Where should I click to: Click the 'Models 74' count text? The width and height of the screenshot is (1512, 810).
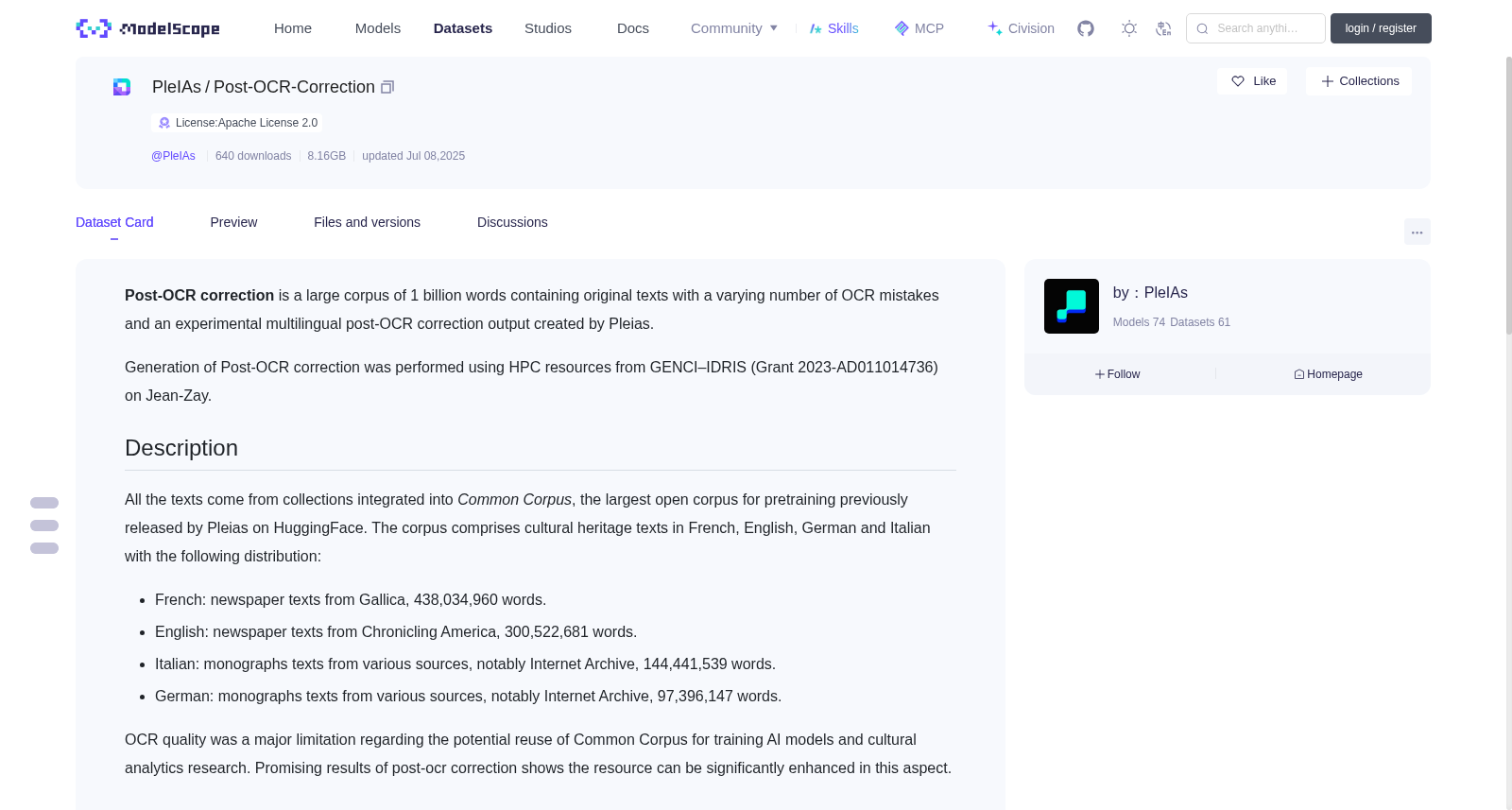click(1139, 322)
